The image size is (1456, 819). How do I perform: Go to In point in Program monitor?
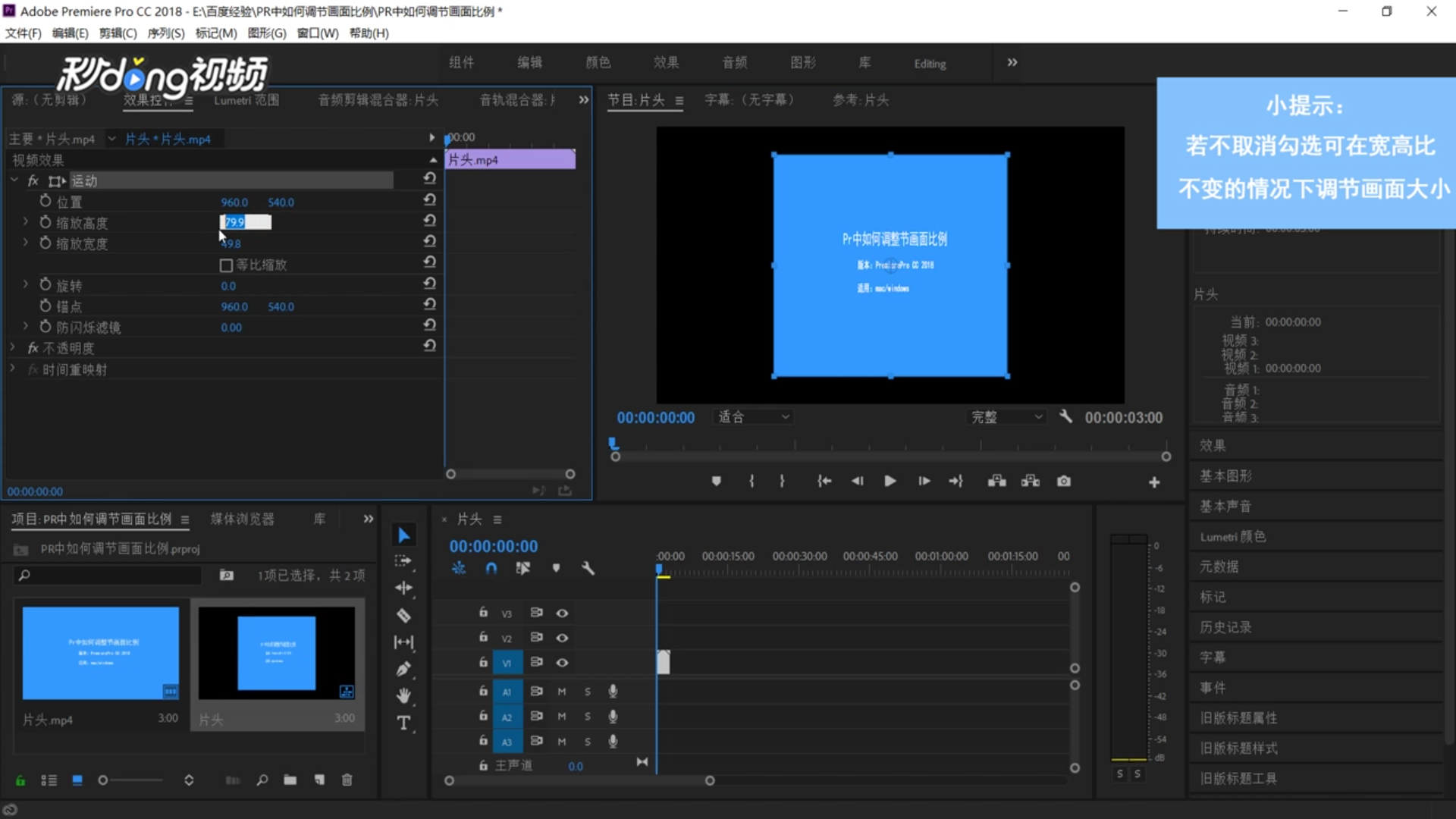(x=824, y=482)
